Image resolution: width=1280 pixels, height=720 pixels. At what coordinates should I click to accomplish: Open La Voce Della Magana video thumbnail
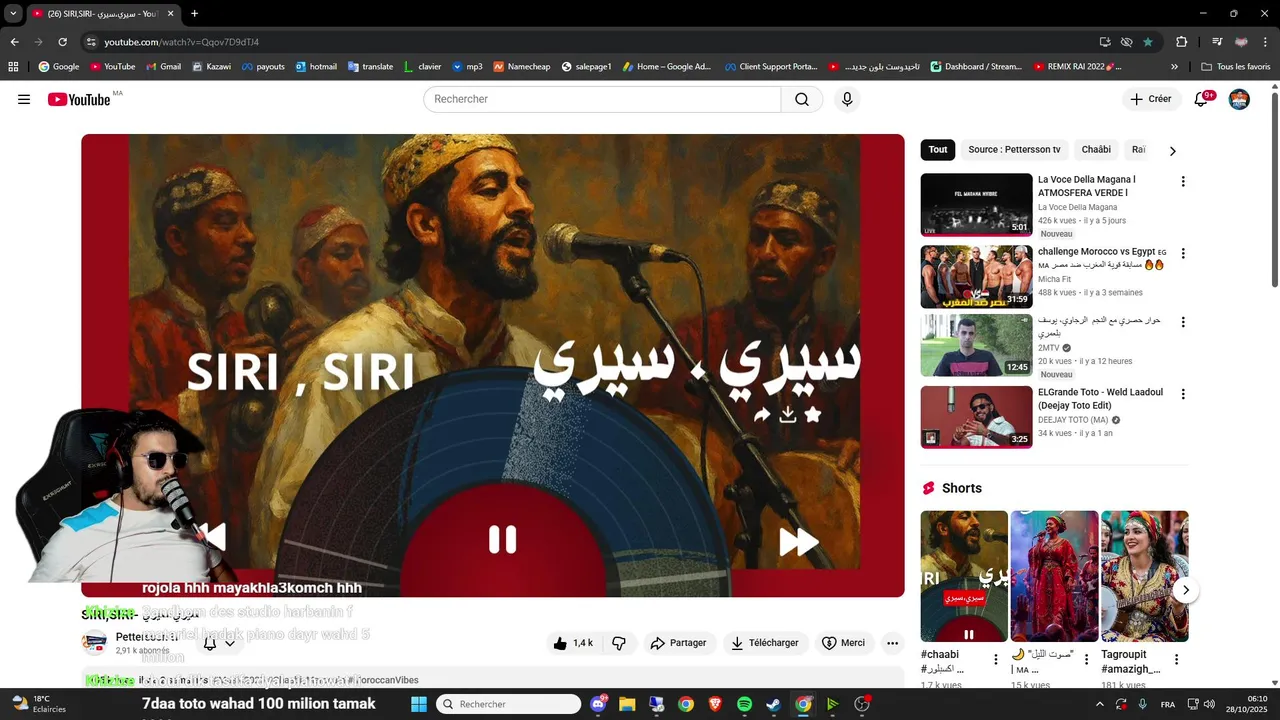tap(976, 205)
